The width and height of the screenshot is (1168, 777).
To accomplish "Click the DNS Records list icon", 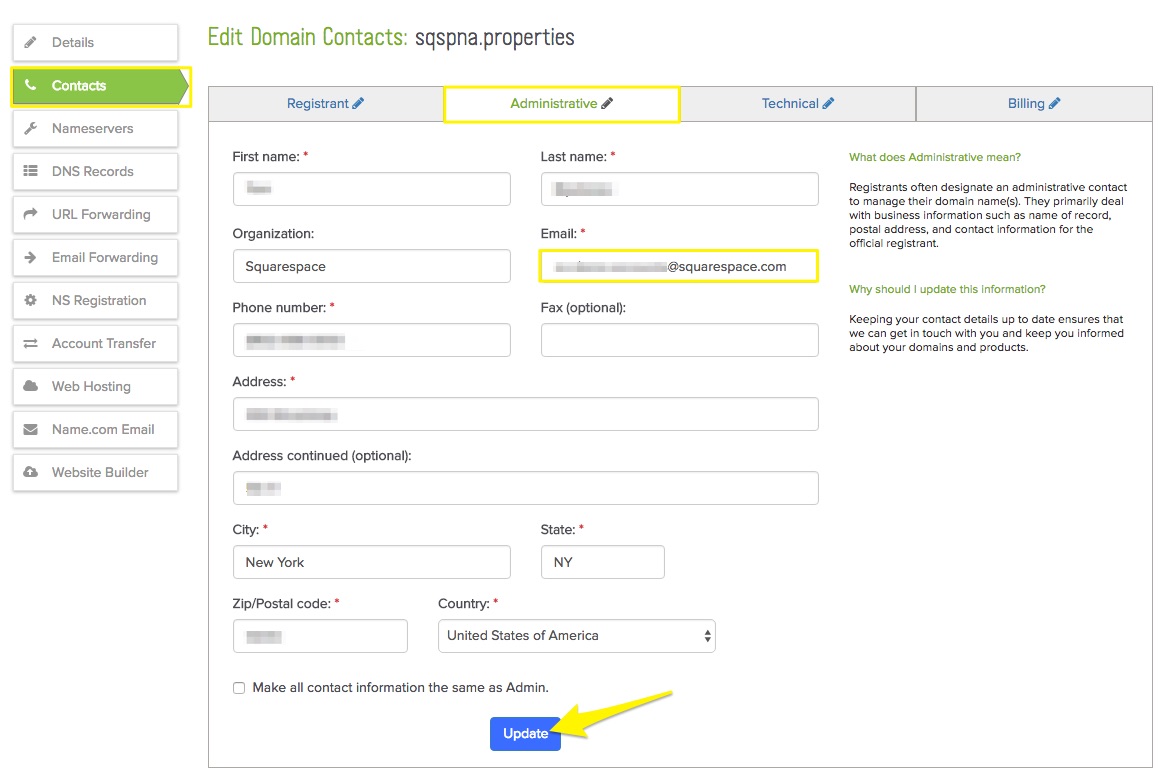I will coord(31,172).
